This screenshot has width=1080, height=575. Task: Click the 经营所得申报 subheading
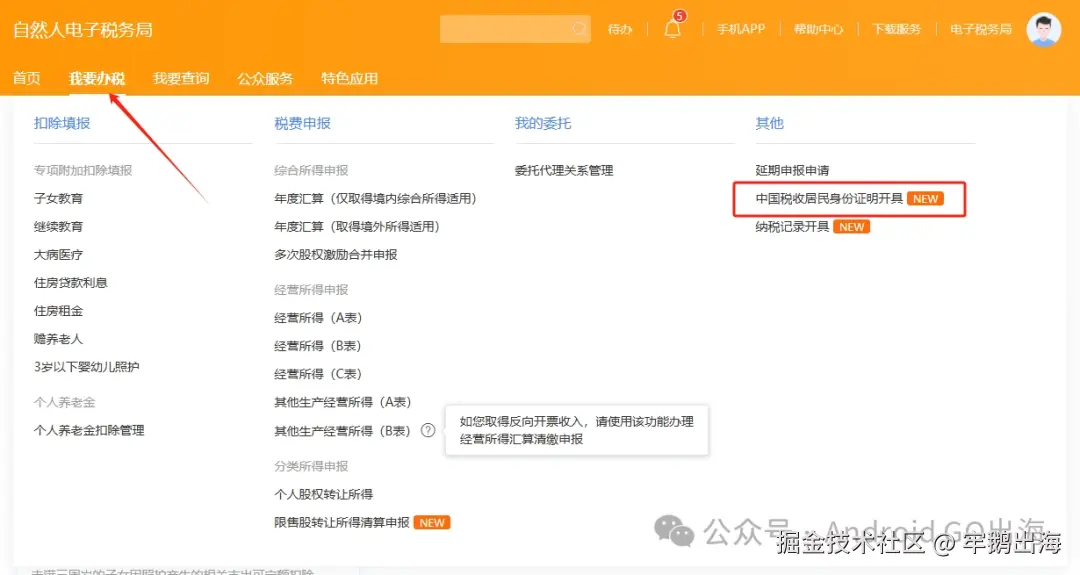point(311,290)
